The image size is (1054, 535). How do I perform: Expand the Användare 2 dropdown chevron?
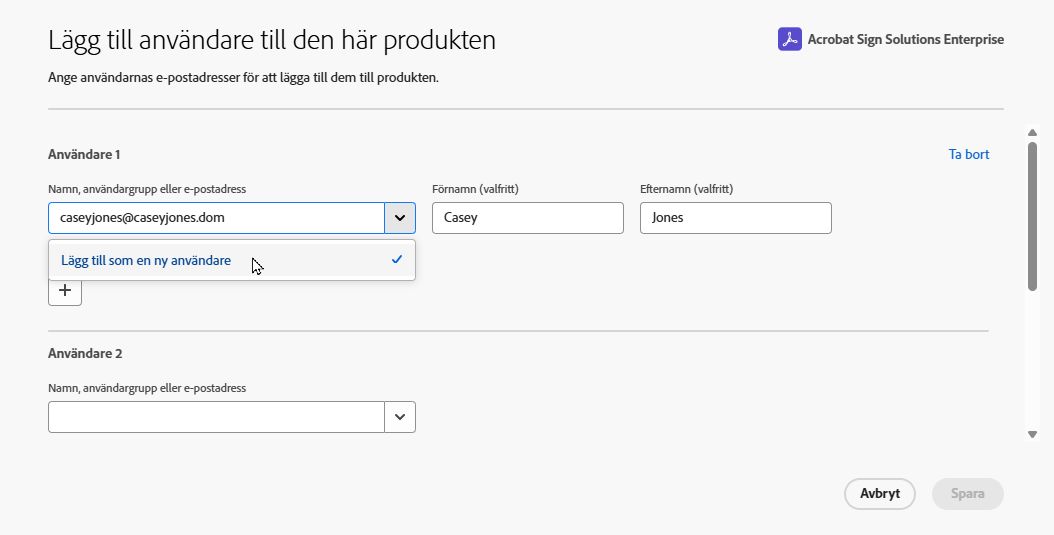point(400,417)
